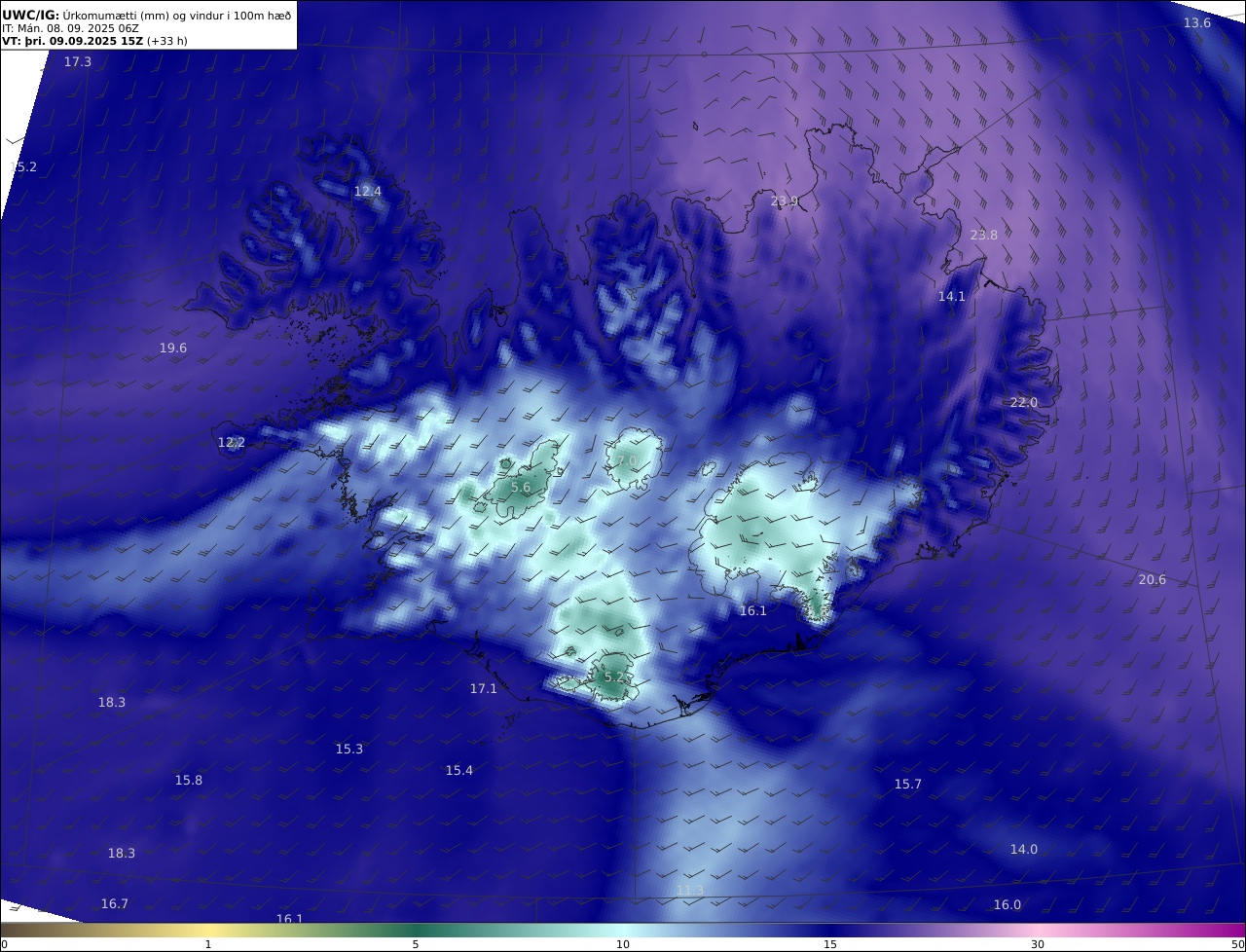Click the title line 'UWC/IG: Úrkomumætti (mm) og vindur'
Viewport: 1246px width, 952px height.
(146, 15)
